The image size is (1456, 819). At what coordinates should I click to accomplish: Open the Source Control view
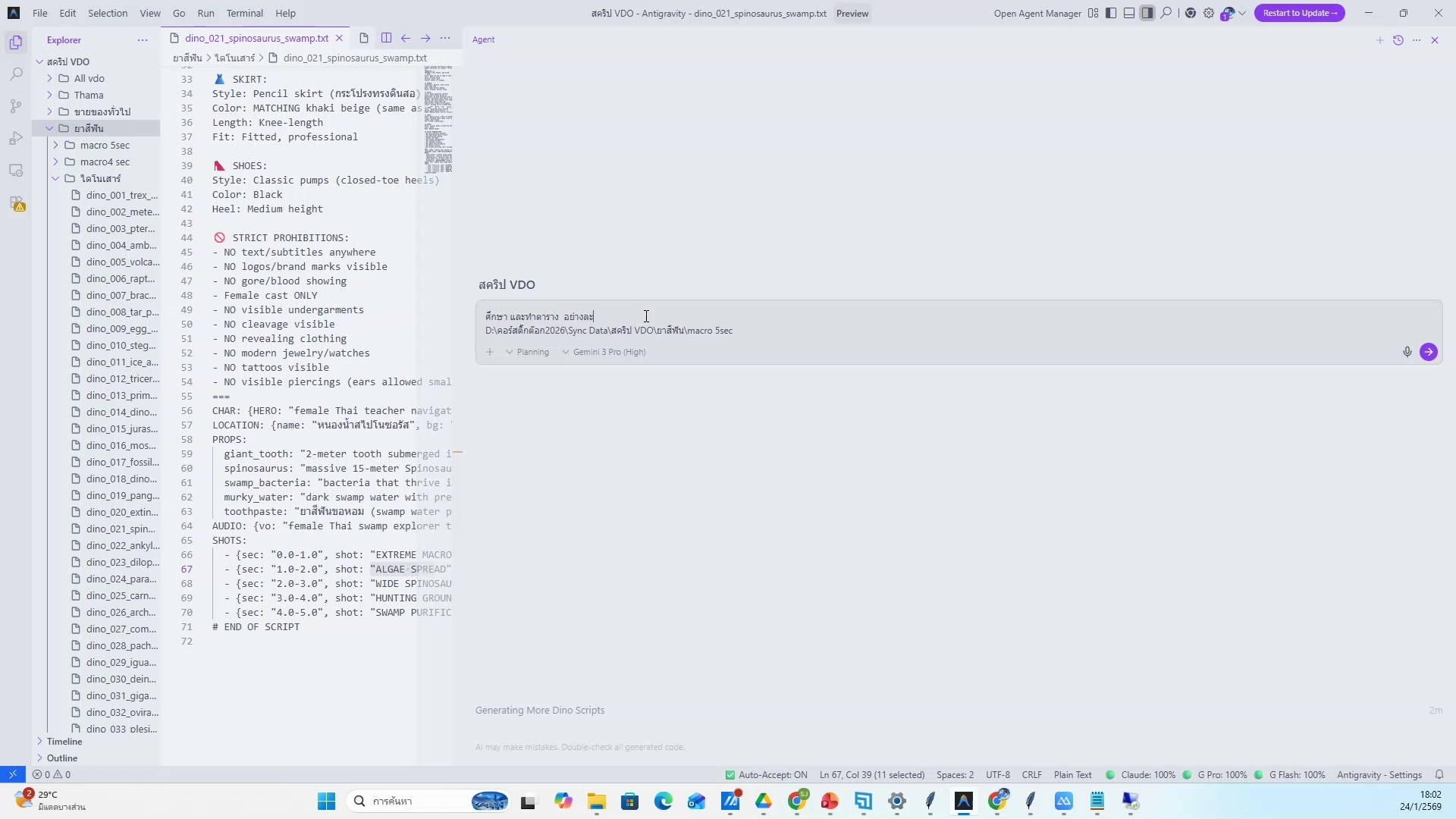(x=16, y=106)
